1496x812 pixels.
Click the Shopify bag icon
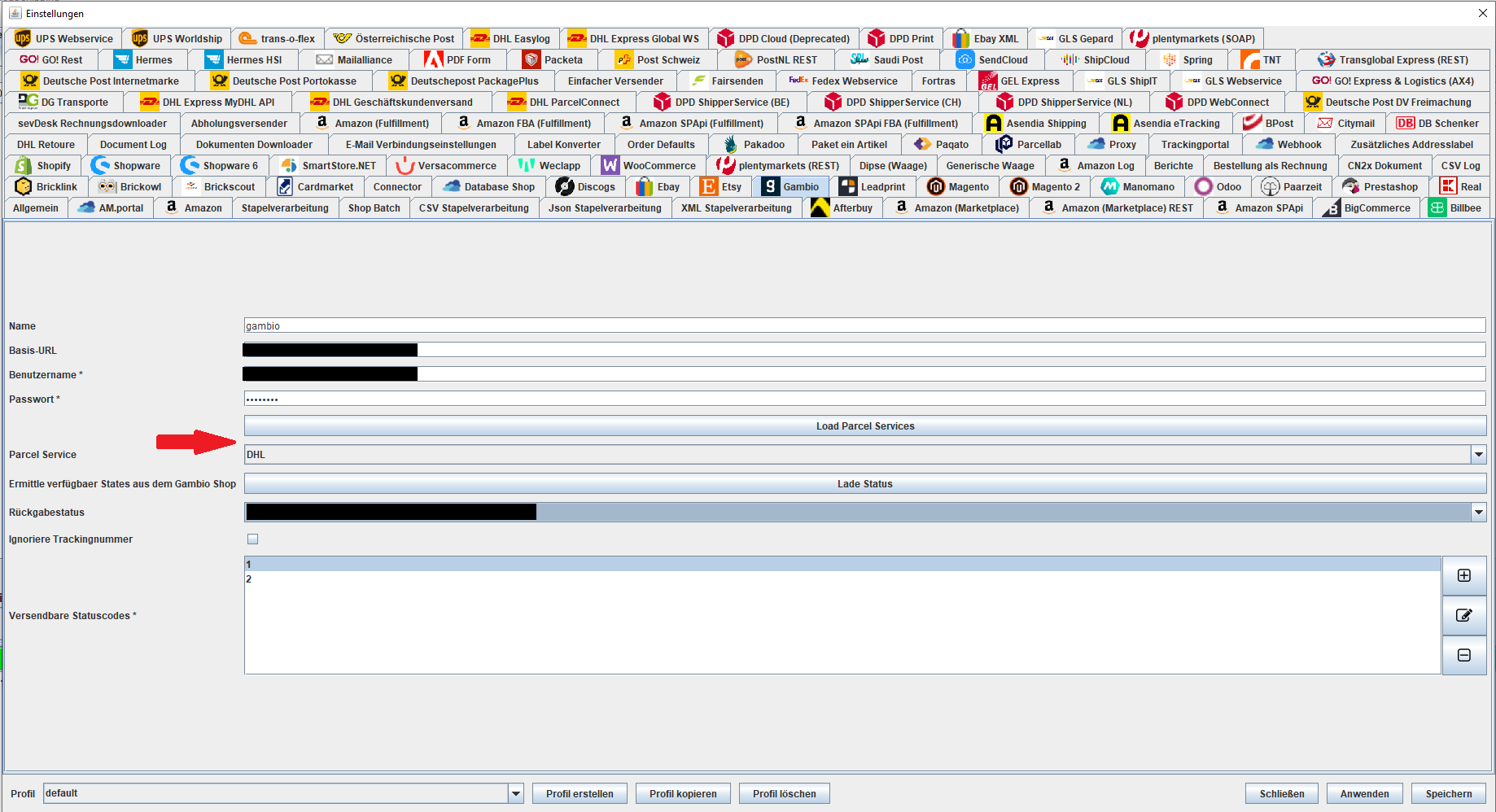tap(24, 165)
